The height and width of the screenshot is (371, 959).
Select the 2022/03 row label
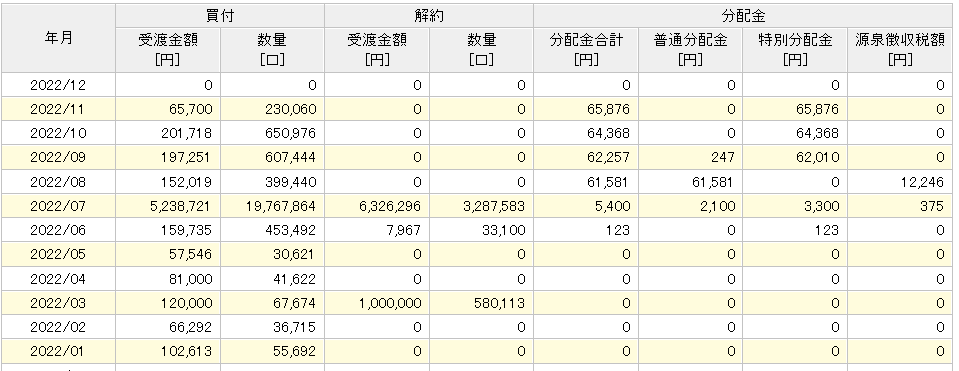(58, 303)
